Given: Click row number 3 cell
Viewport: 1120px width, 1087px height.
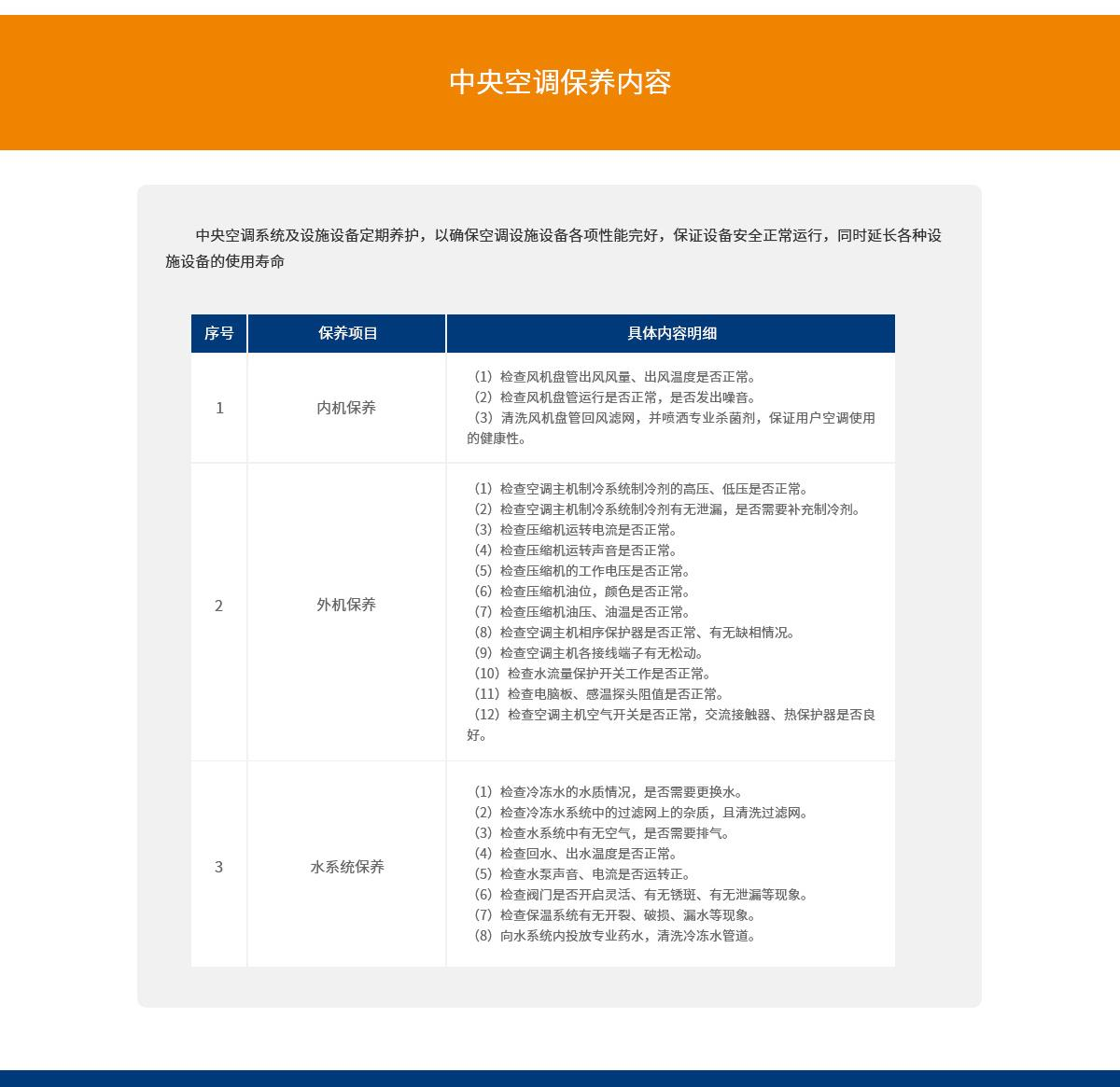Looking at the screenshot, I should coord(219,867).
